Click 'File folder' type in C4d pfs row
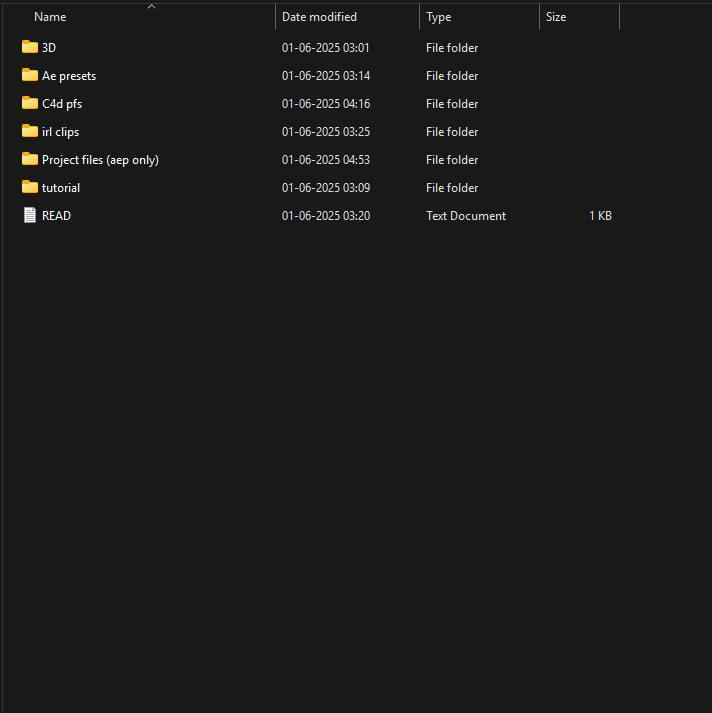The image size is (712, 713). 452,104
